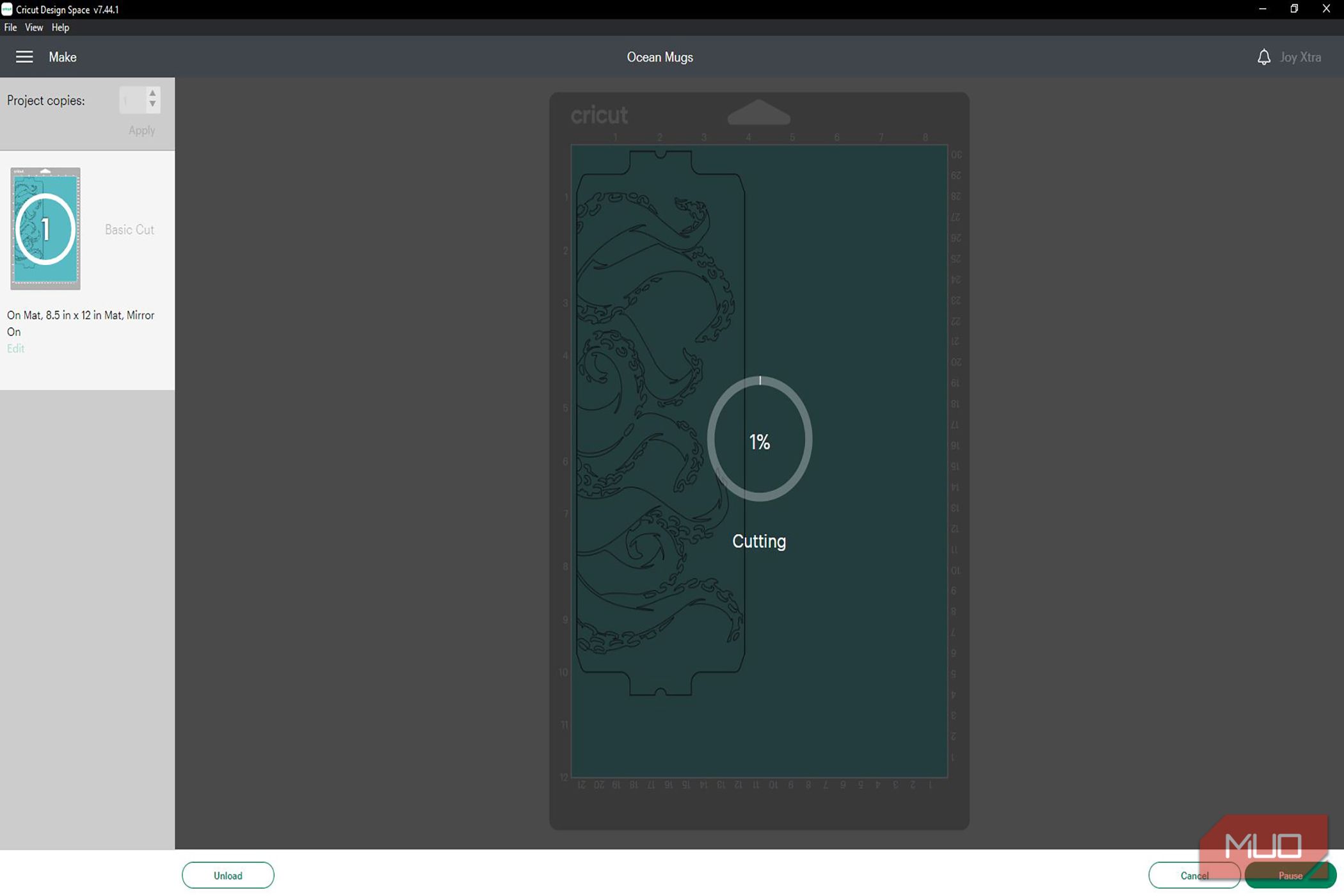Pause the cutting process

point(1290,876)
